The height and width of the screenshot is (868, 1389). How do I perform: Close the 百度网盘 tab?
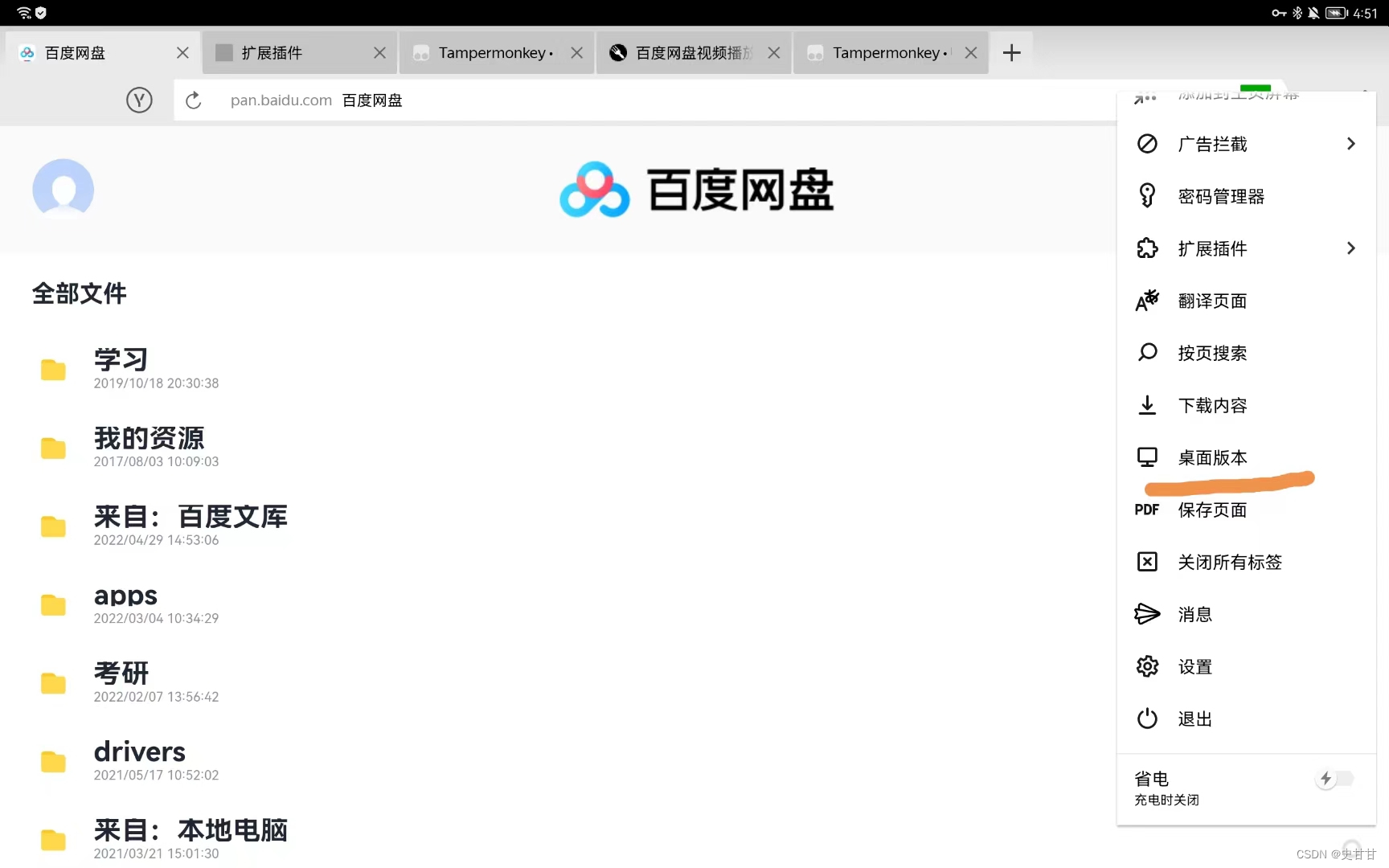coord(182,53)
